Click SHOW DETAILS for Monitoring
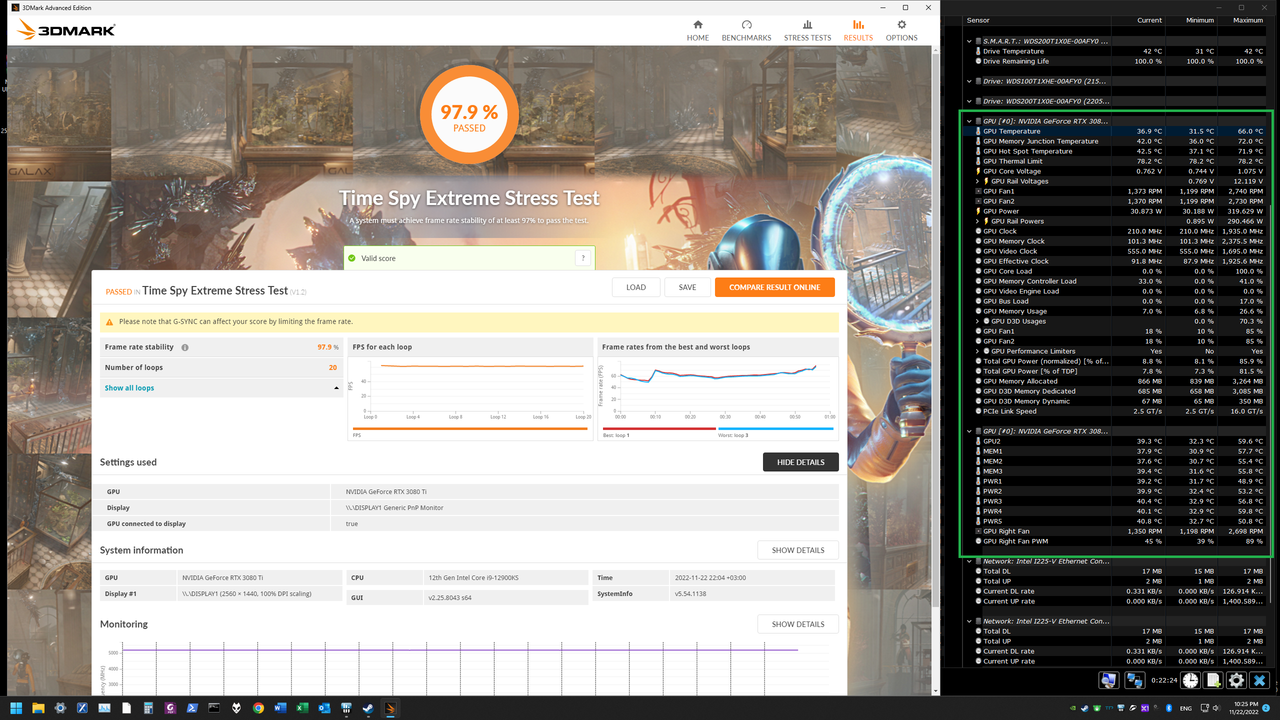1280x720 pixels. [798, 624]
